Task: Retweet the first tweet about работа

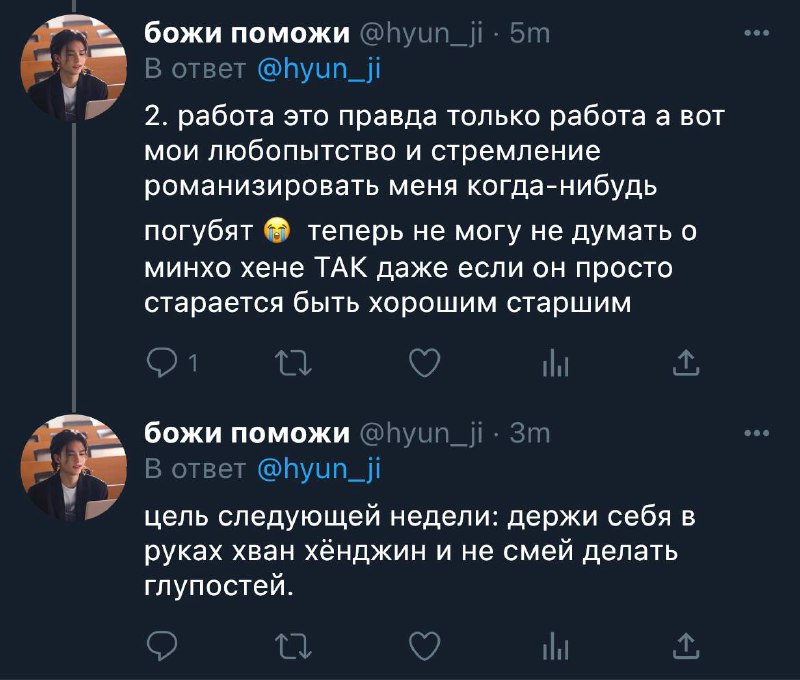Action: [x=293, y=363]
